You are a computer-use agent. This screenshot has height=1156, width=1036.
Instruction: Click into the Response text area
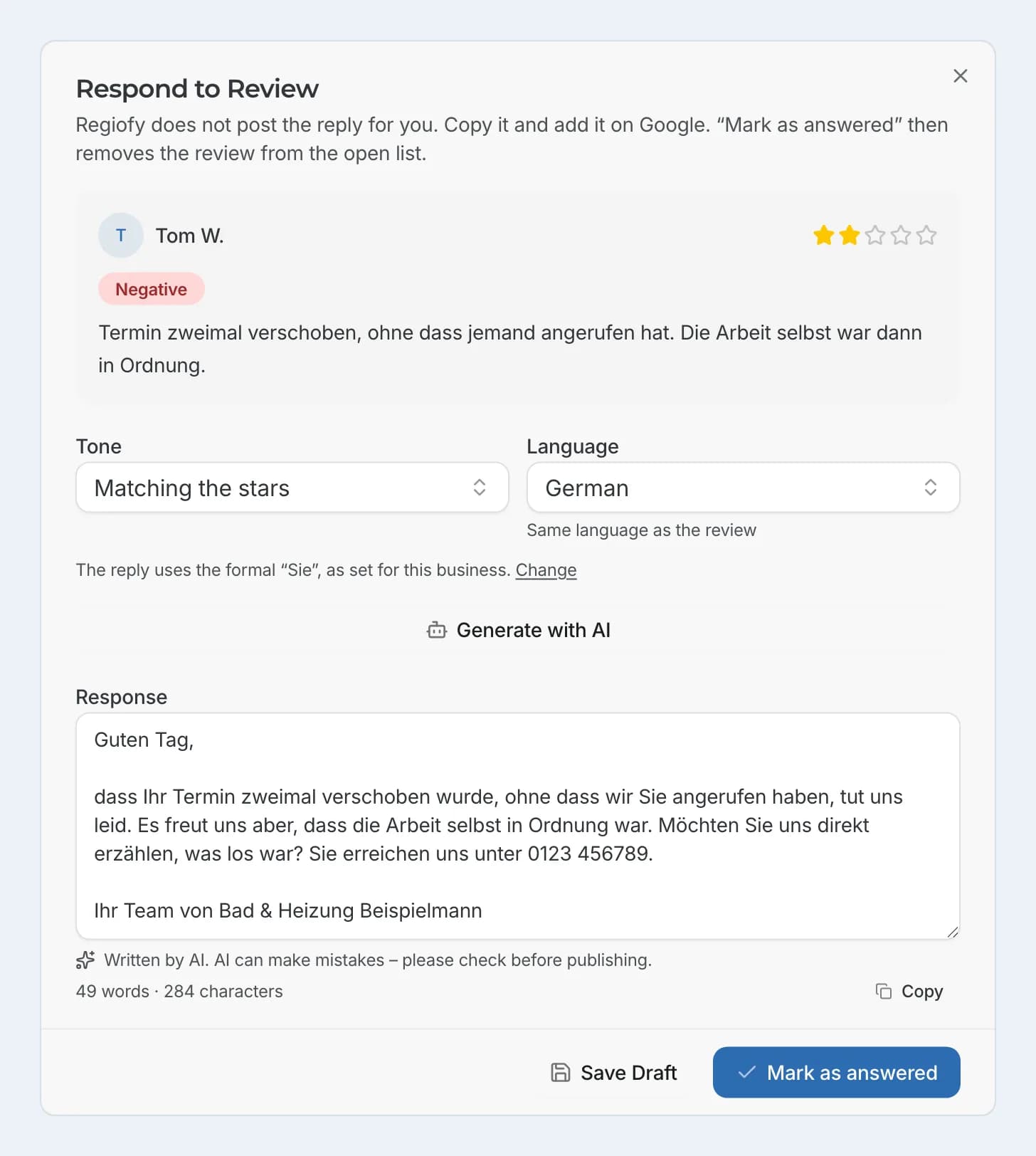[x=518, y=826]
